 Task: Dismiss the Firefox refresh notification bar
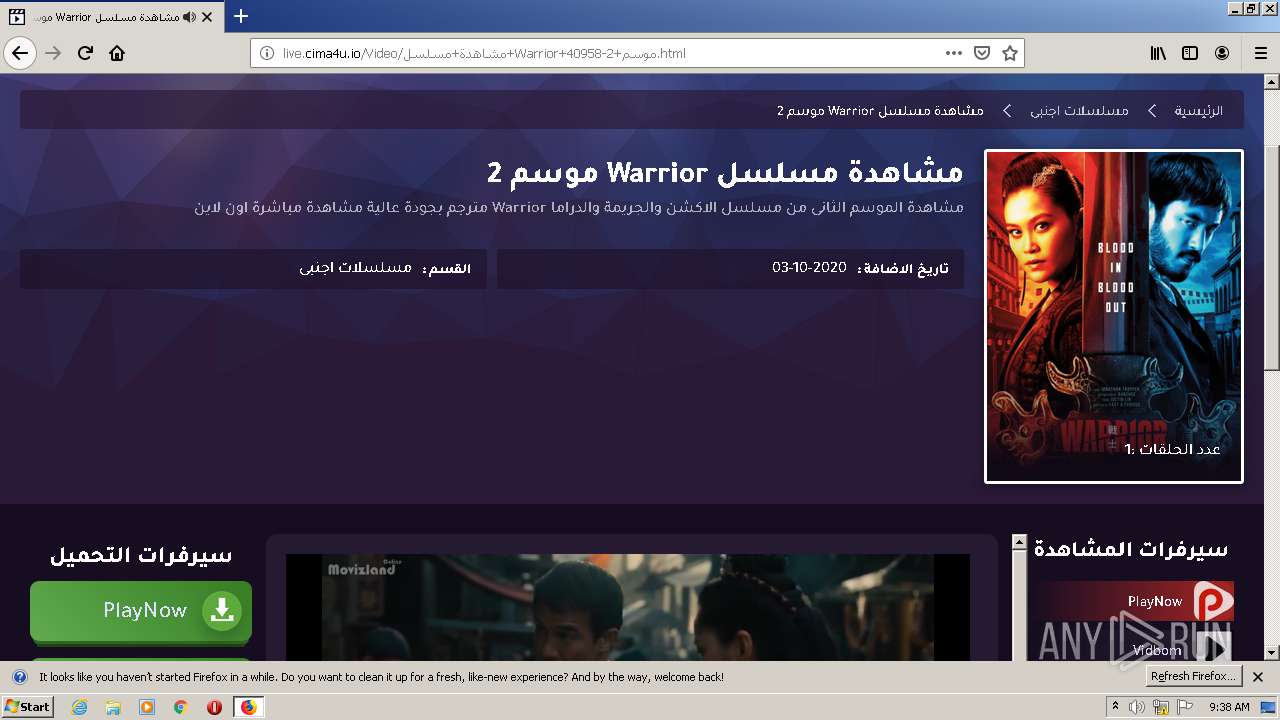[x=1258, y=677]
